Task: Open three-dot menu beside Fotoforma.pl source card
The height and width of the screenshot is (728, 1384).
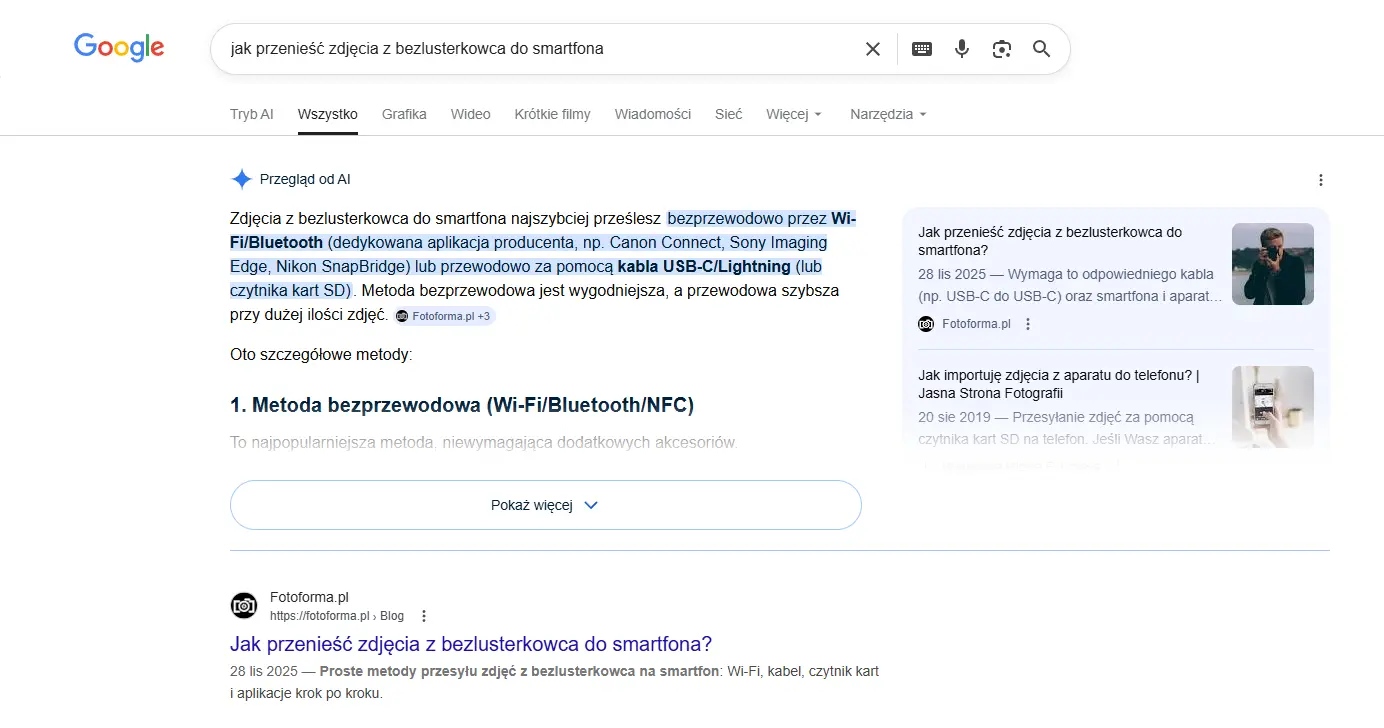Action: tap(1028, 324)
